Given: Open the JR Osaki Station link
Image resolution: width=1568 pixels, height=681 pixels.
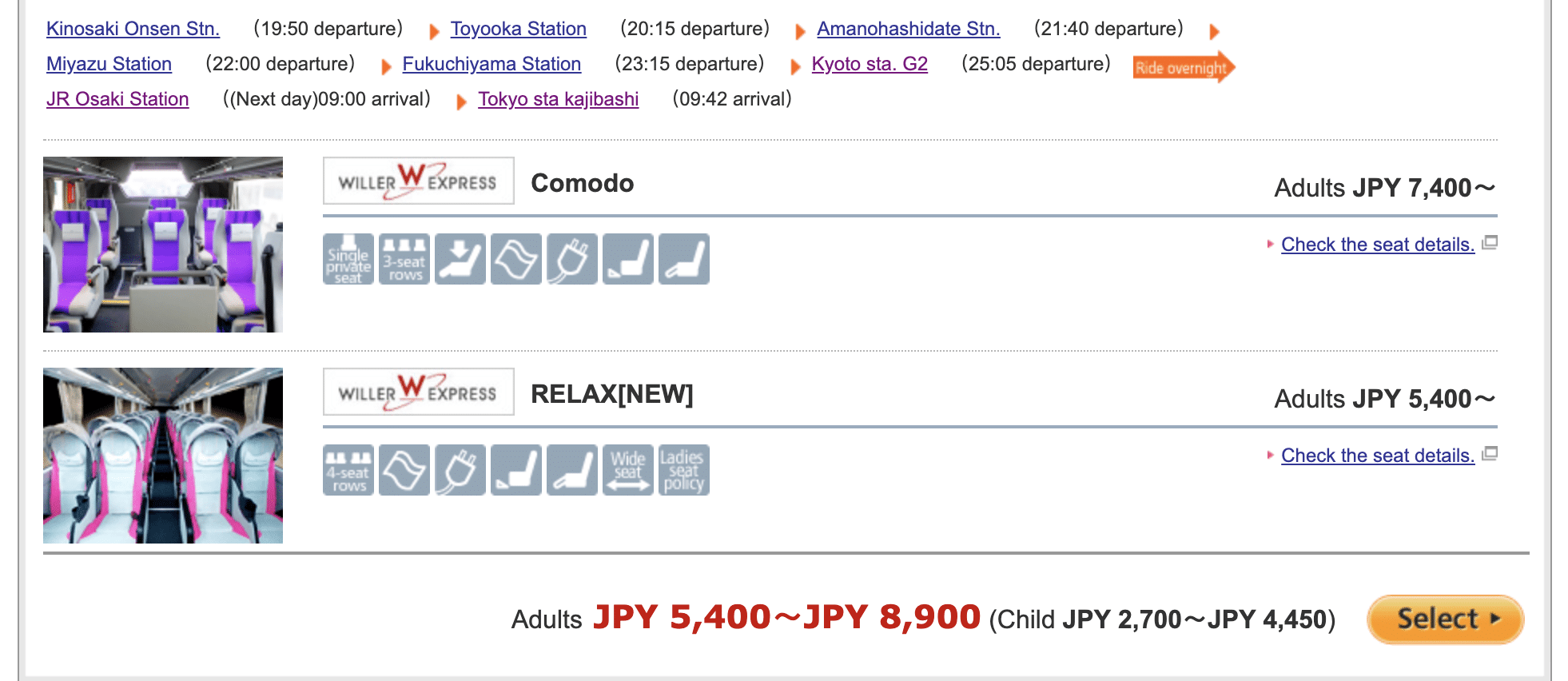Looking at the screenshot, I should (x=117, y=99).
